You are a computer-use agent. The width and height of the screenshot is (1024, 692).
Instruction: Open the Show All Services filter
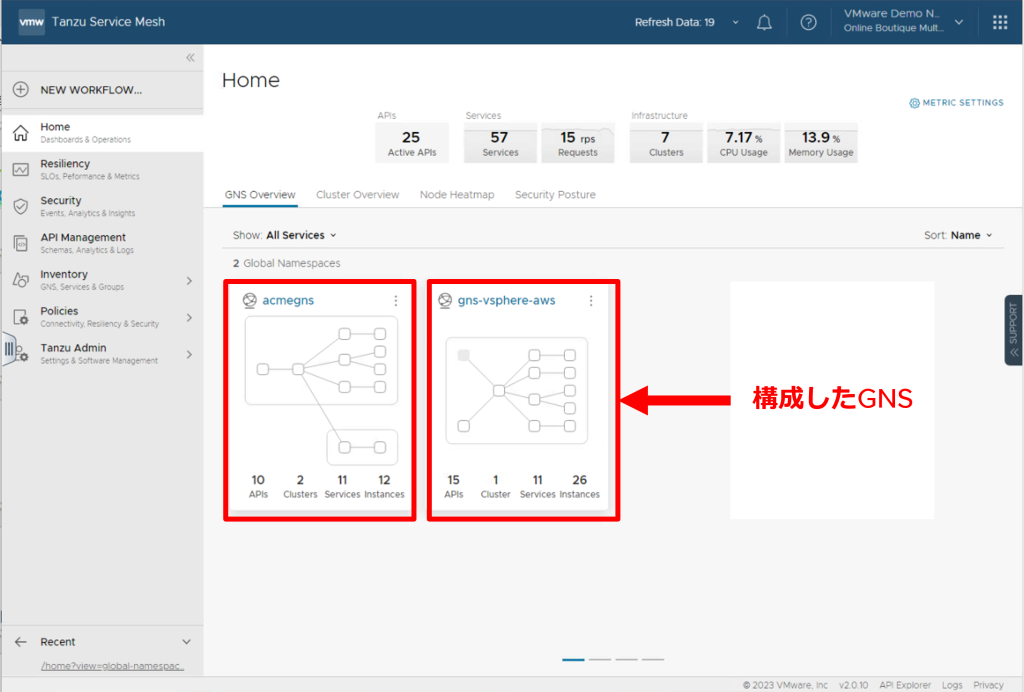(285, 235)
